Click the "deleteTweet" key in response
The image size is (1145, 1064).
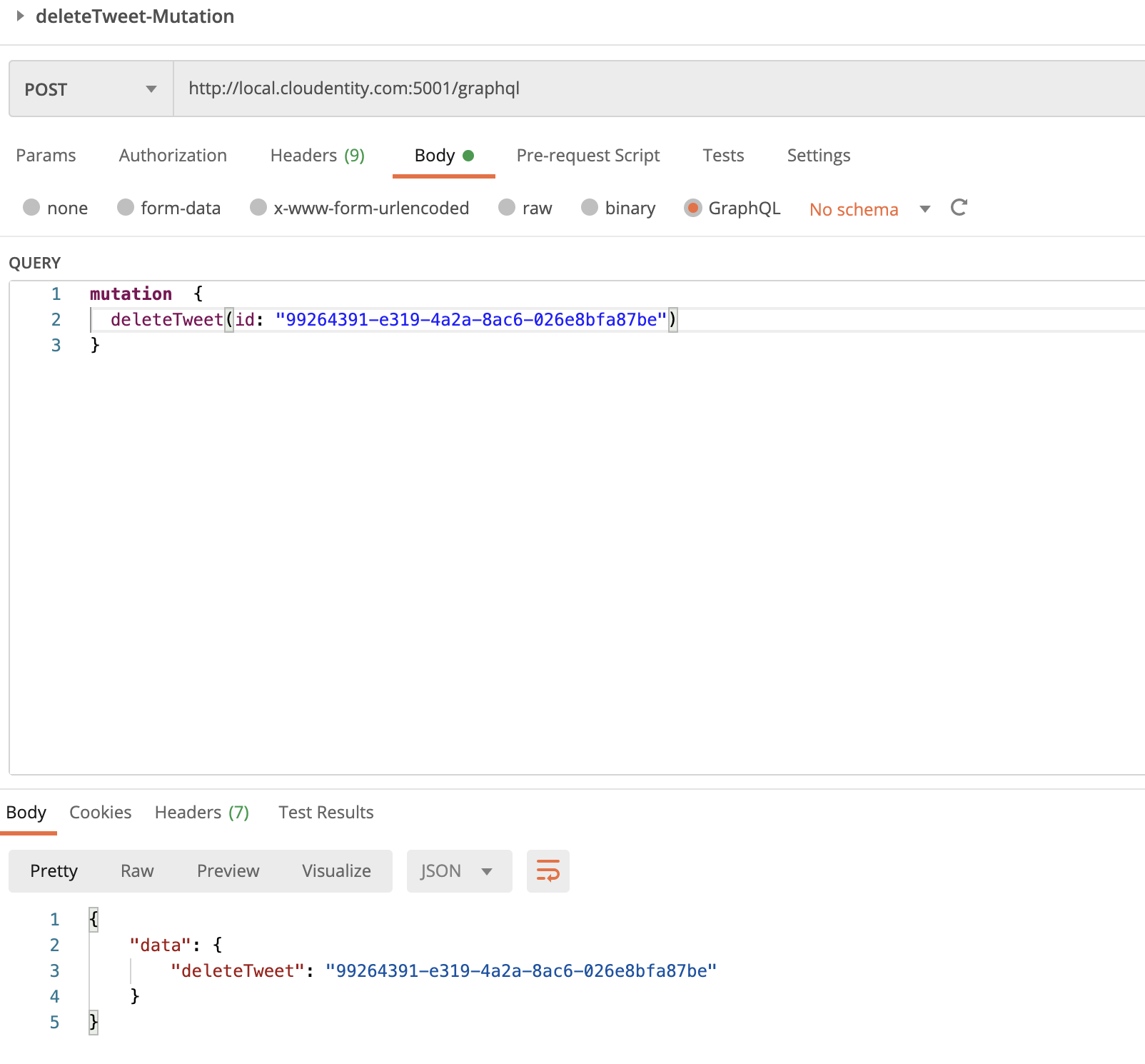(x=238, y=970)
